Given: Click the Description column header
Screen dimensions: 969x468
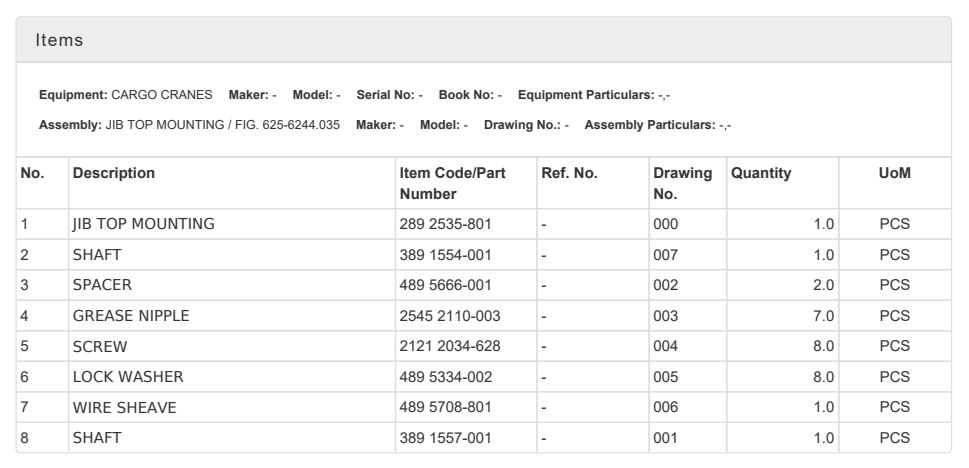Looking at the screenshot, I should coord(114,173).
